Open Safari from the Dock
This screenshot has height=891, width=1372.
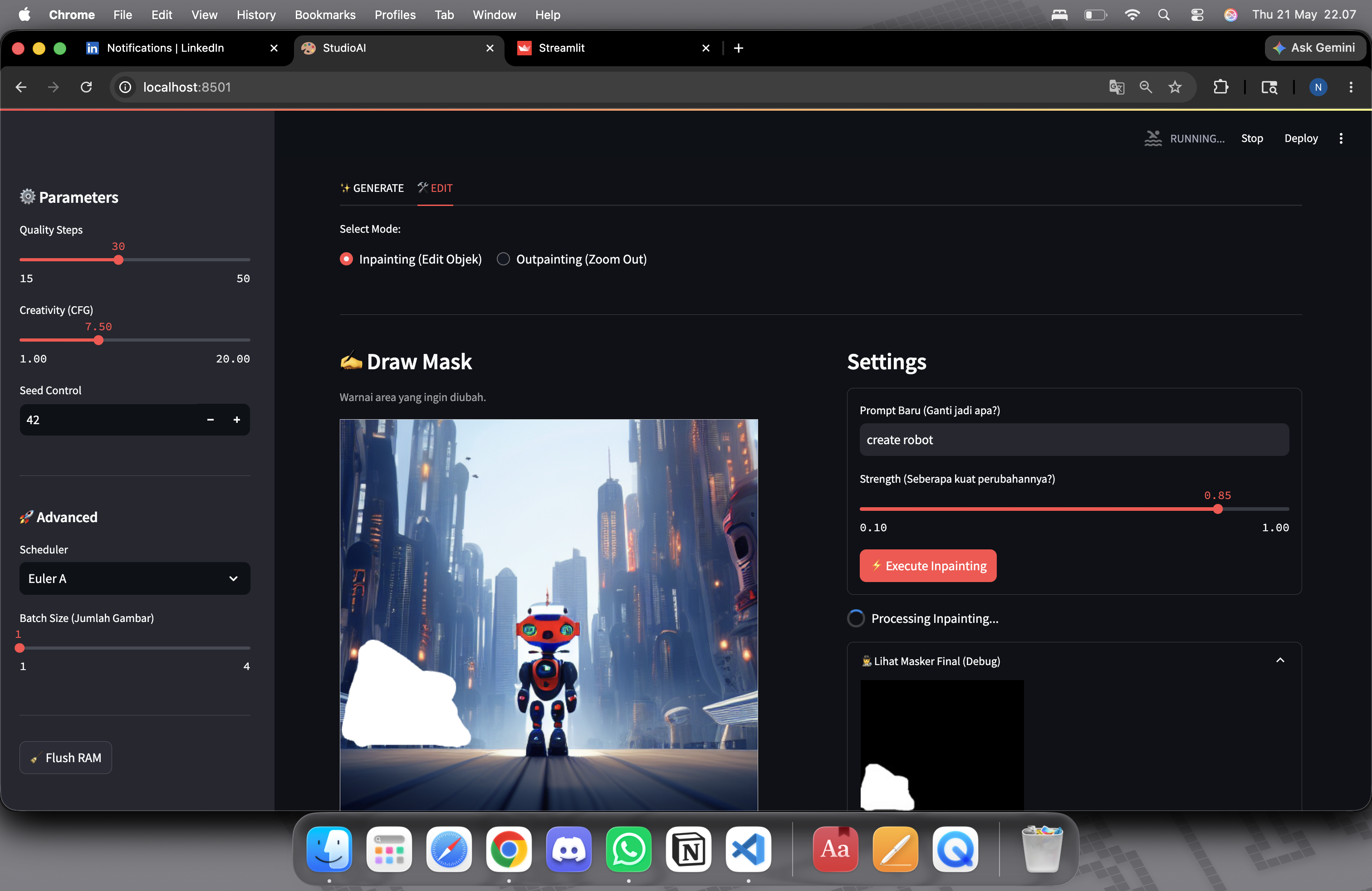pos(449,849)
